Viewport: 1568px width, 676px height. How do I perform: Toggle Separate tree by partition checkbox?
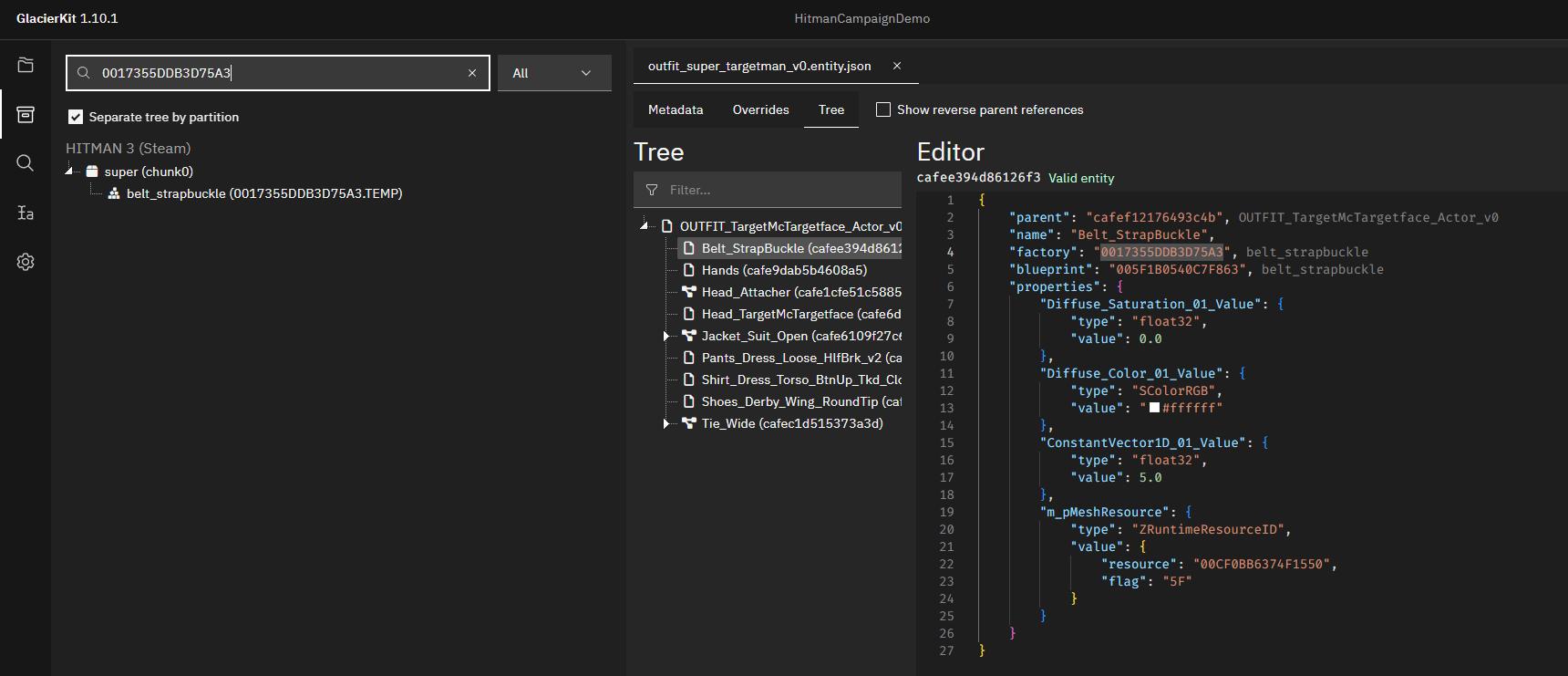point(76,117)
